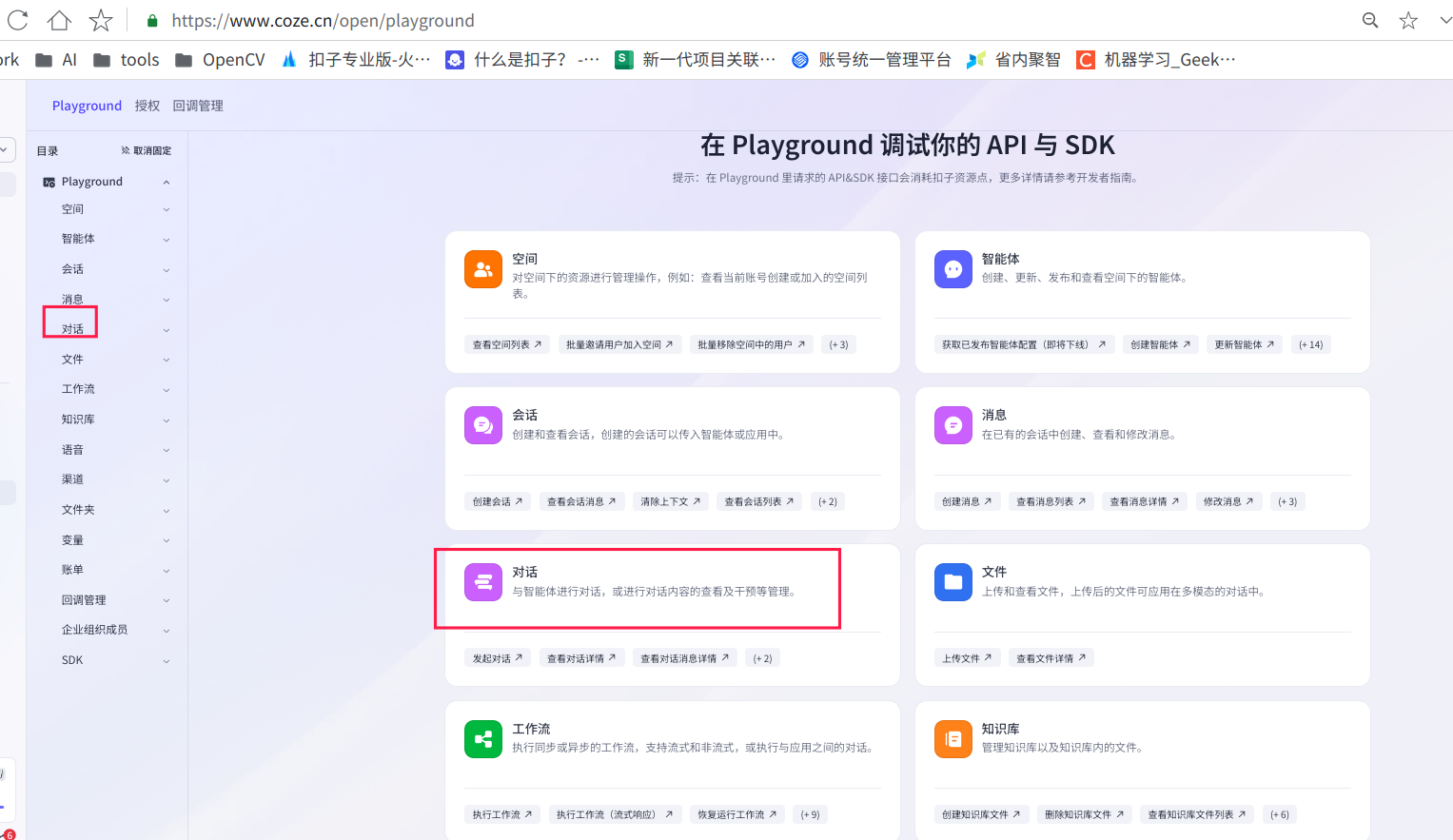This screenshot has width=1453, height=840.
Task: Click the browser refresh icon
Action: 15,20
